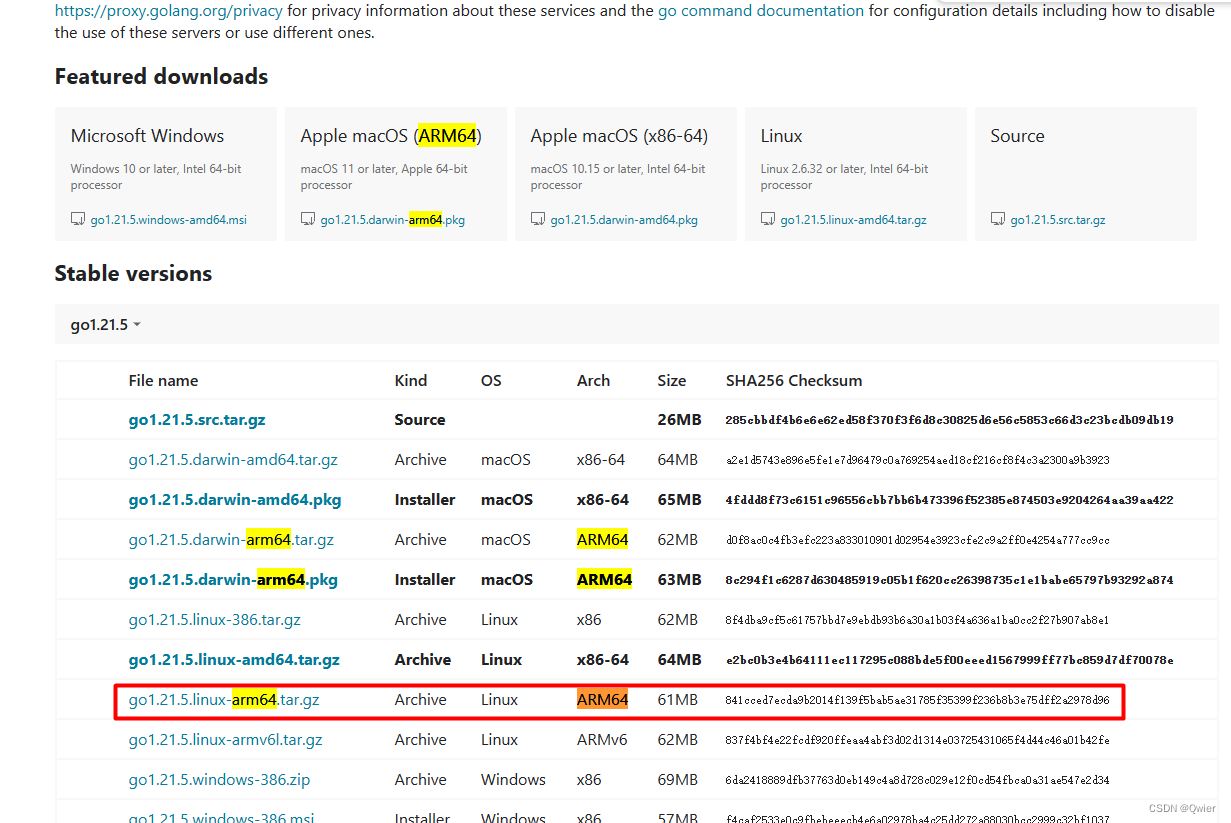Click Installer cell in darwin-arm64.pkg row

click(425, 580)
